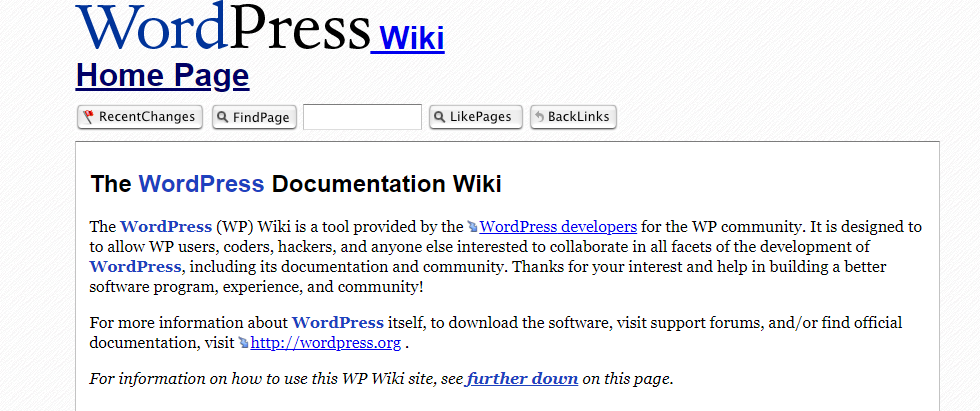This screenshot has width=980, height=411.
Task: Click the red flag icon on RecentChanges
Action: tap(89, 117)
